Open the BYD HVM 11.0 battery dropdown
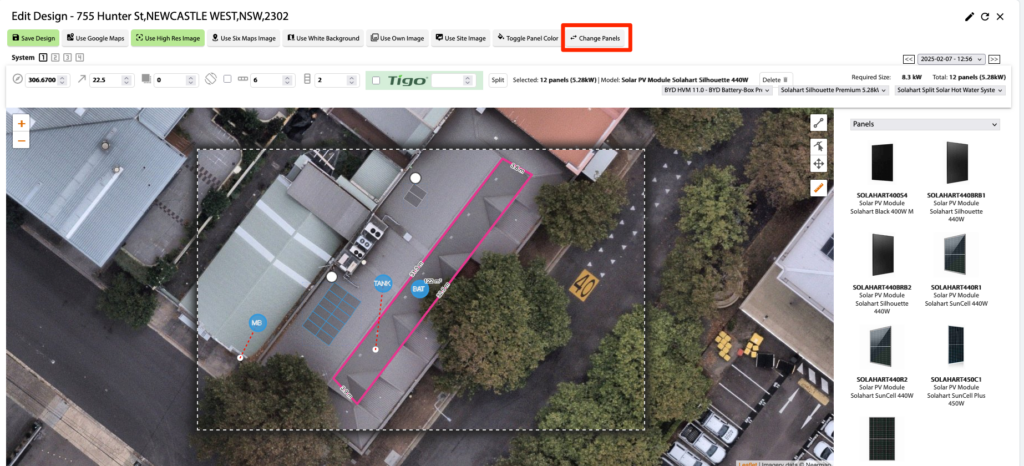The image size is (1024, 466). coord(717,90)
